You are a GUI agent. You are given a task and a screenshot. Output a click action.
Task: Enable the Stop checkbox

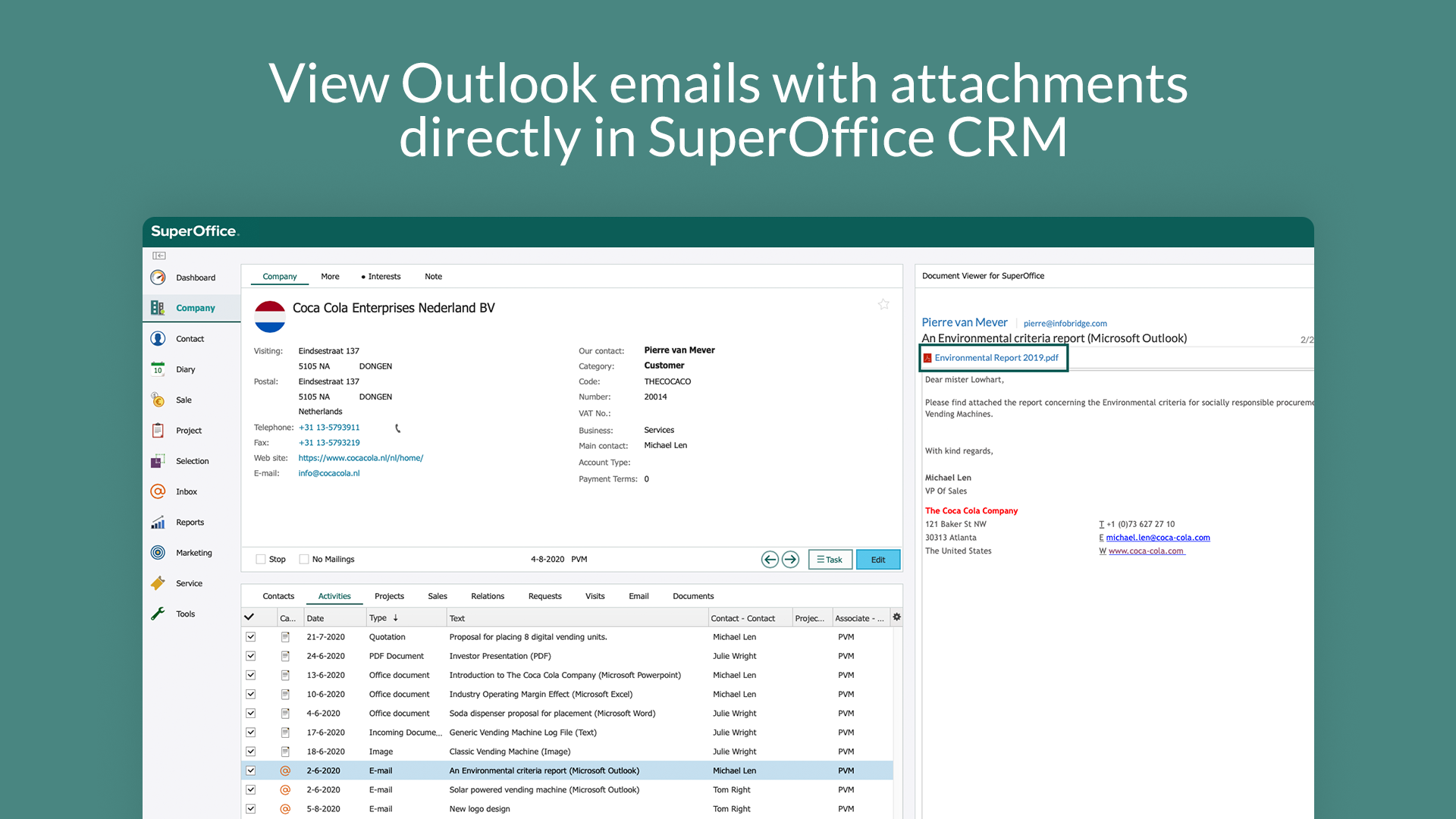[x=261, y=560]
